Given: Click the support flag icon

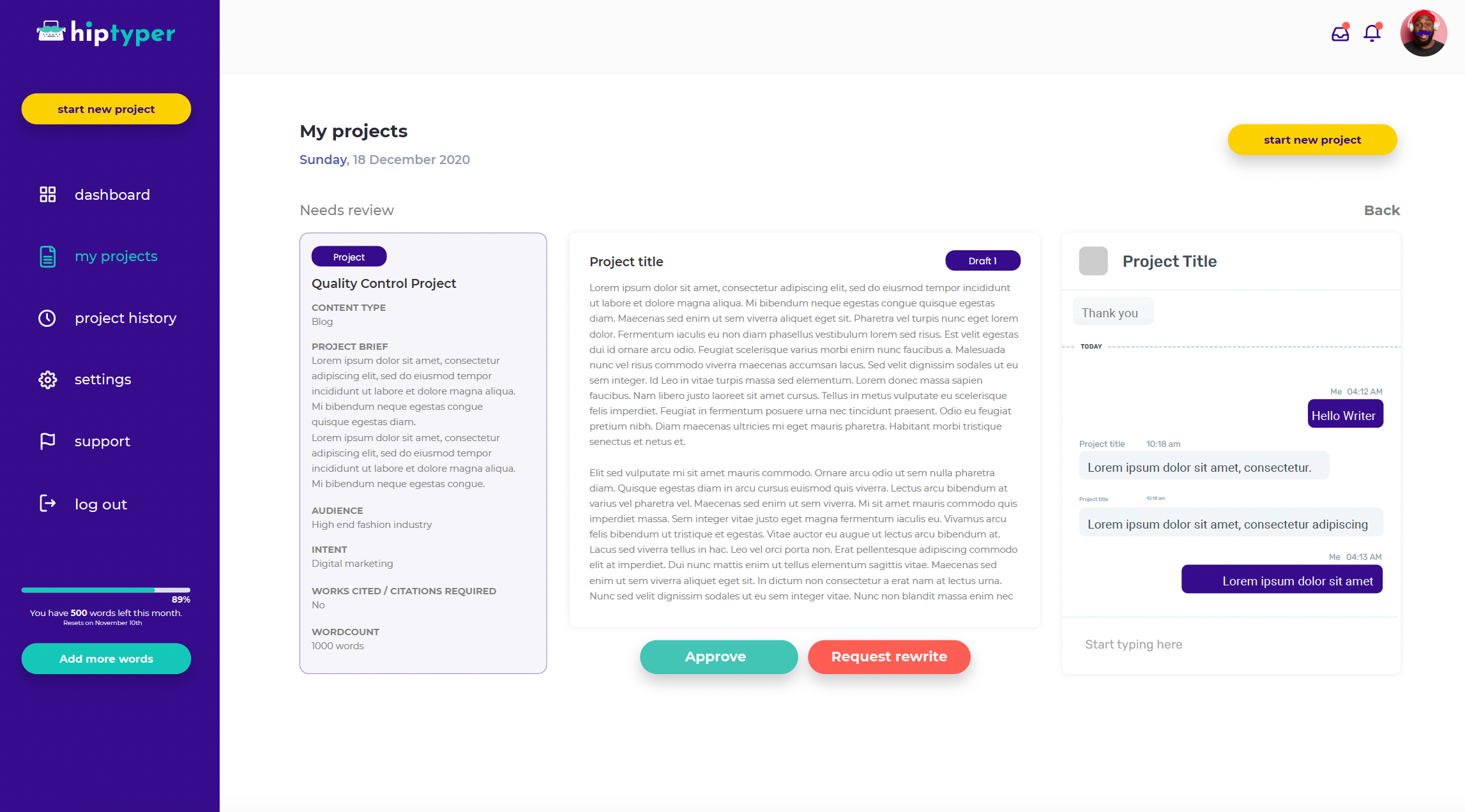Looking at the screenshot, I should click(48, 441).
